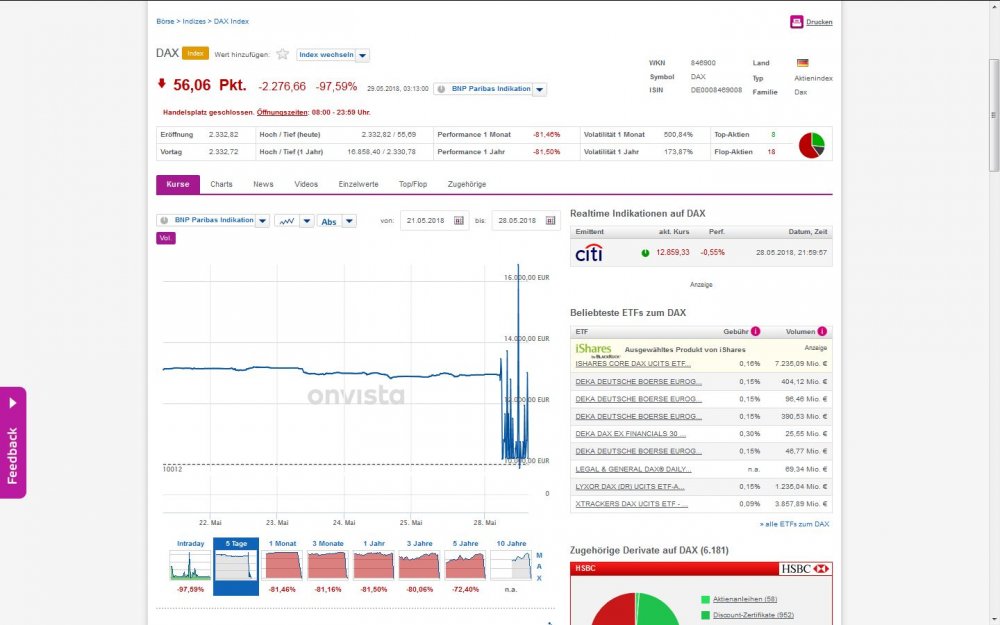
Task: Click the Gebühr info icon
Action: pyautogui.click(x=755, y=331)
